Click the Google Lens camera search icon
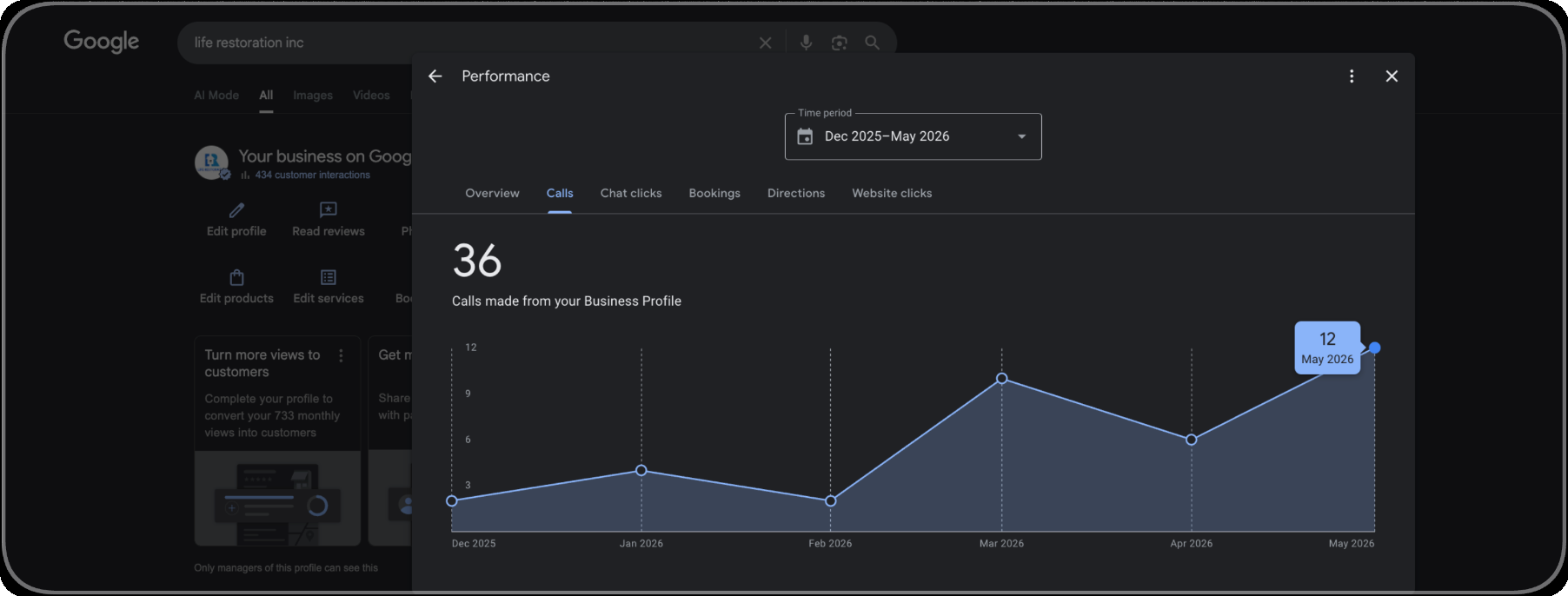Image resolution: width=1568 pixels, height=596 pixels. pos(839,43)
